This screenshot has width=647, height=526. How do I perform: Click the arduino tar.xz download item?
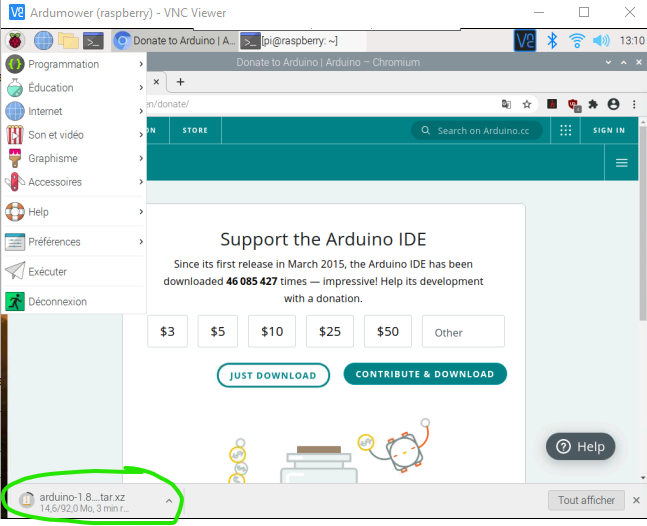(x=85, y=502)
